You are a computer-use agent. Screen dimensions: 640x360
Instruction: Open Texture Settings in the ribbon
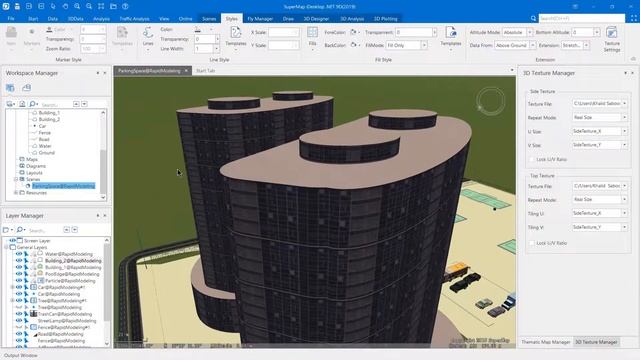pyautogui.click(x=611, y=39)
